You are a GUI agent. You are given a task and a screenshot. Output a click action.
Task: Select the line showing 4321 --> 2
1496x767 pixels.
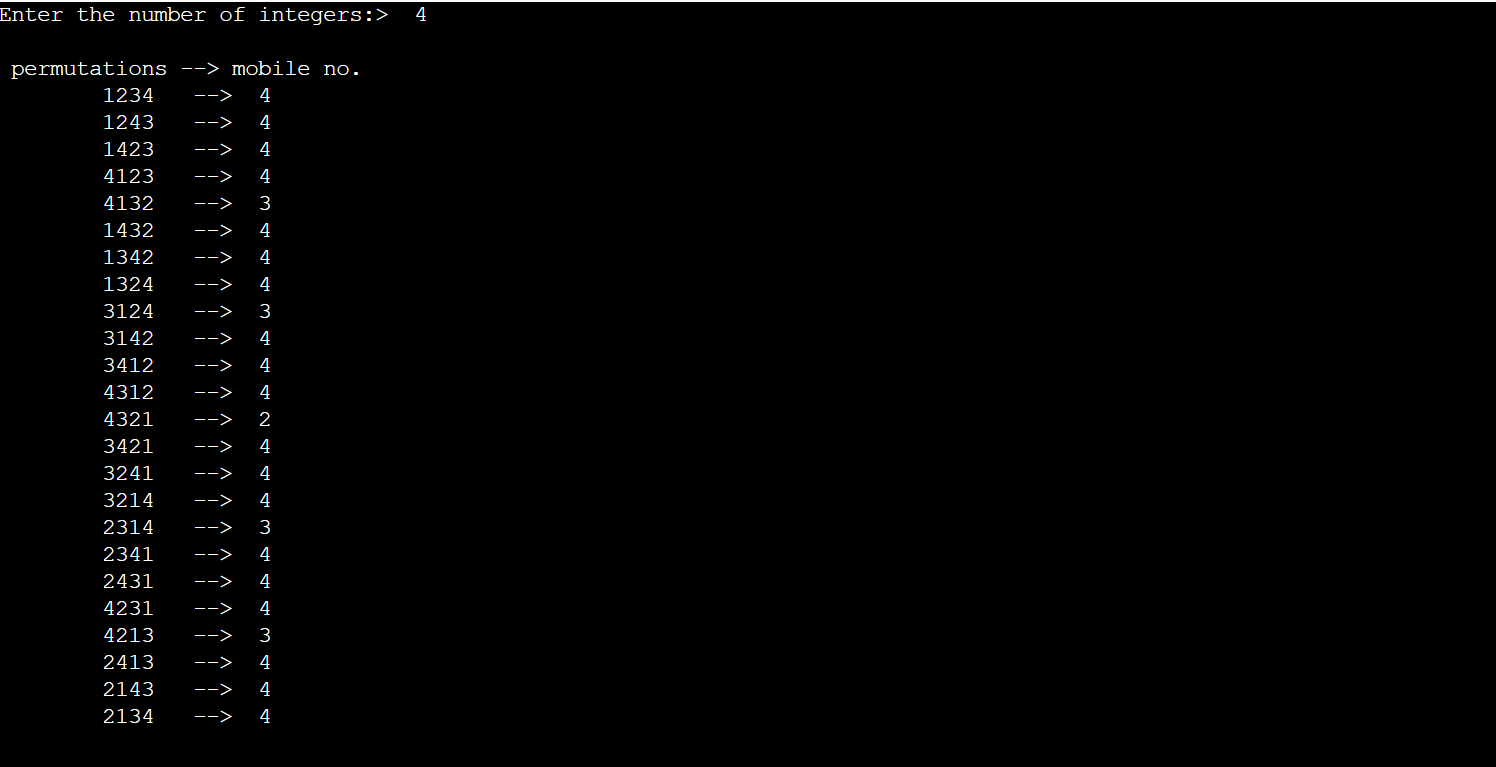tap(185, 418)
